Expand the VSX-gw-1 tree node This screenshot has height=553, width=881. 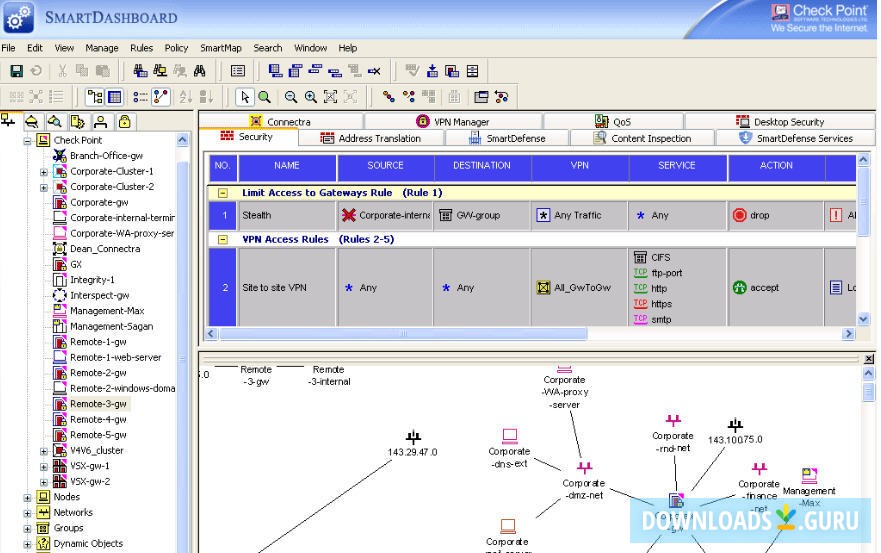(44, 466)
